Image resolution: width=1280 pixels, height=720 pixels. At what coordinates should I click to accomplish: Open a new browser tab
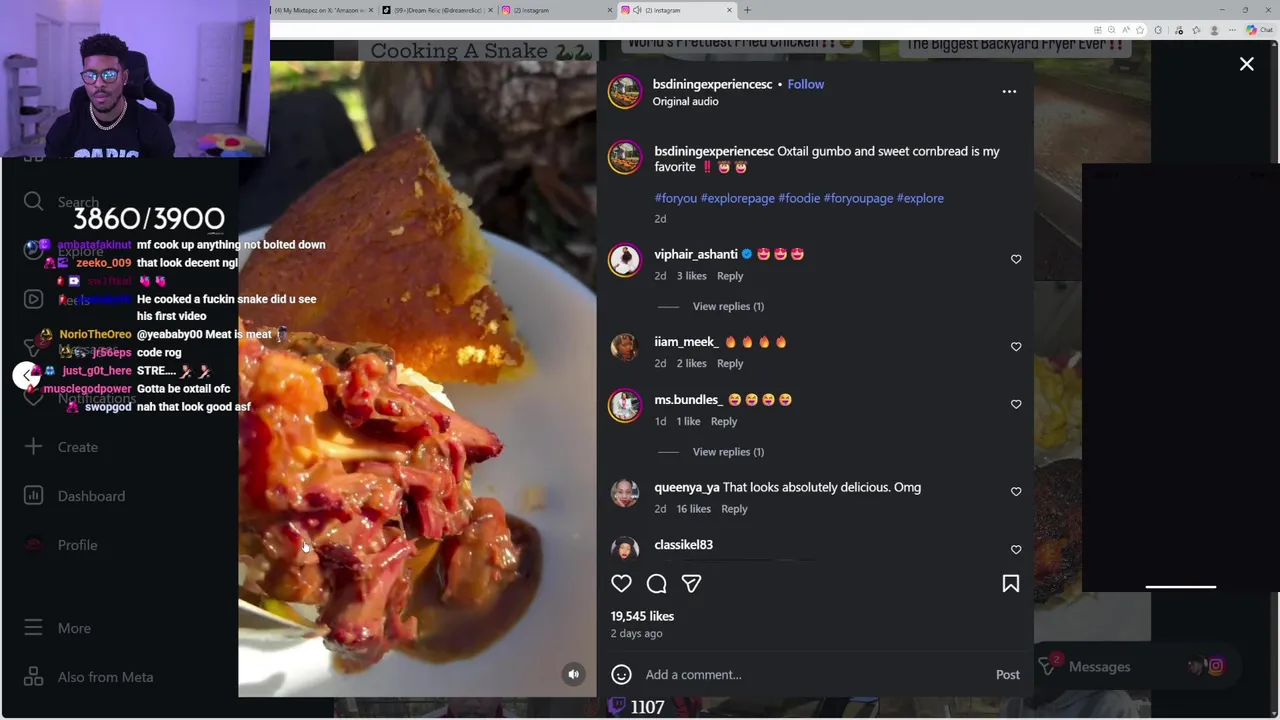tap(747, 10)
